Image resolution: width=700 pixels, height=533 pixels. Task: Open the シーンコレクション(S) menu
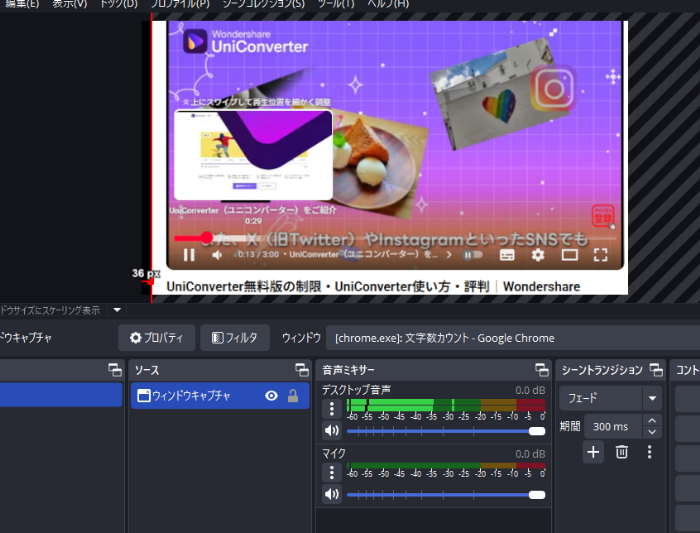coord(263,4)
